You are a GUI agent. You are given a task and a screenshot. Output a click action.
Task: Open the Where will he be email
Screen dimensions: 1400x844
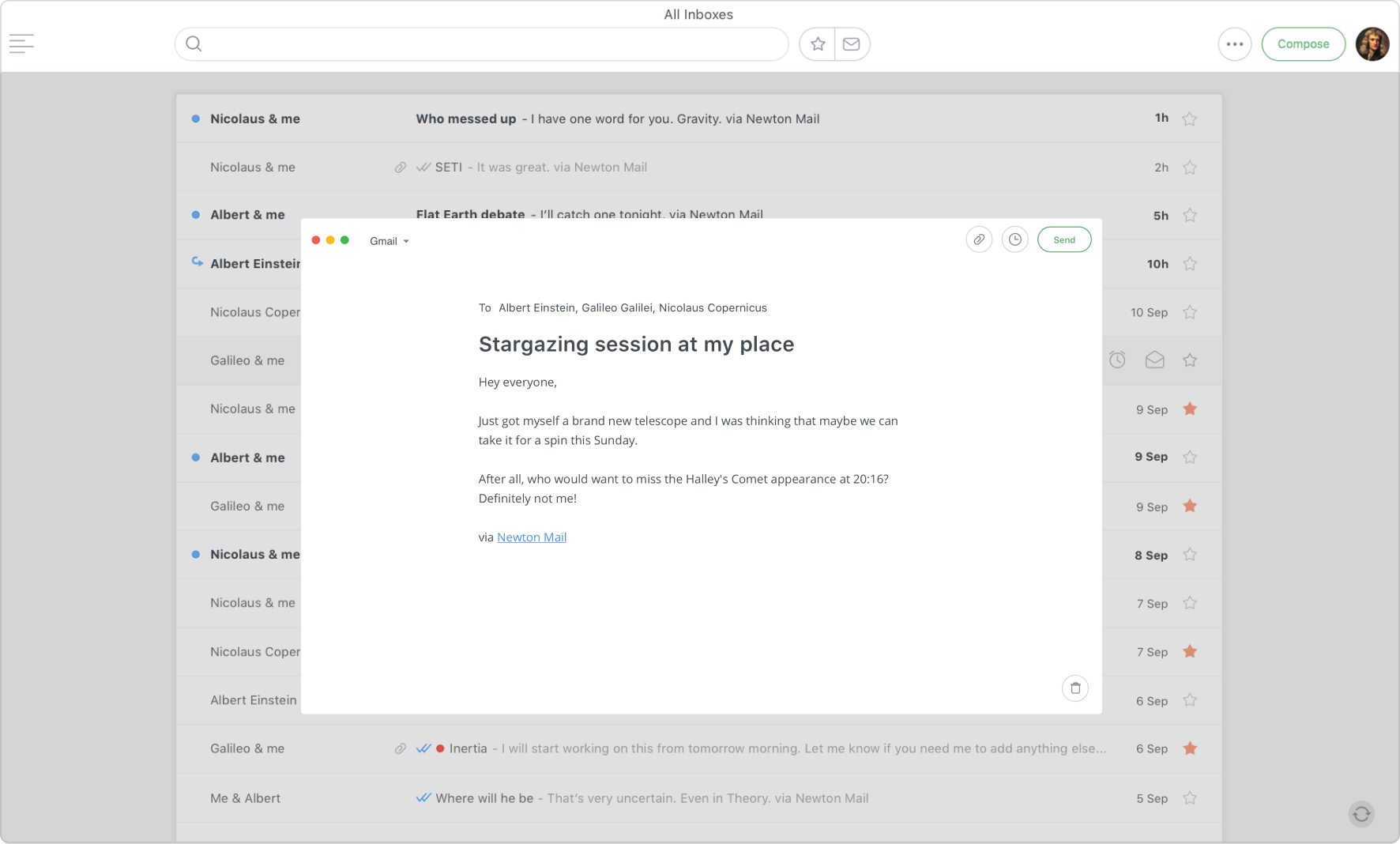tap(698, 798)
